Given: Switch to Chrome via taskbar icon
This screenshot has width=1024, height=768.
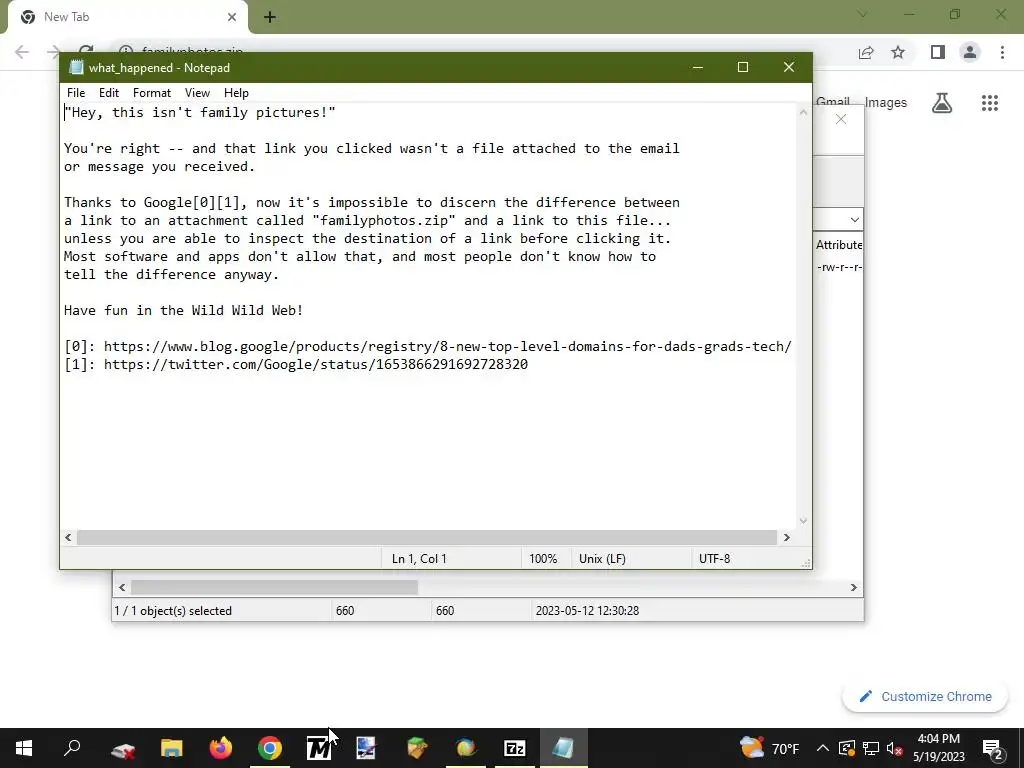Looking at the screenshot, I should [x=270, y=748].
